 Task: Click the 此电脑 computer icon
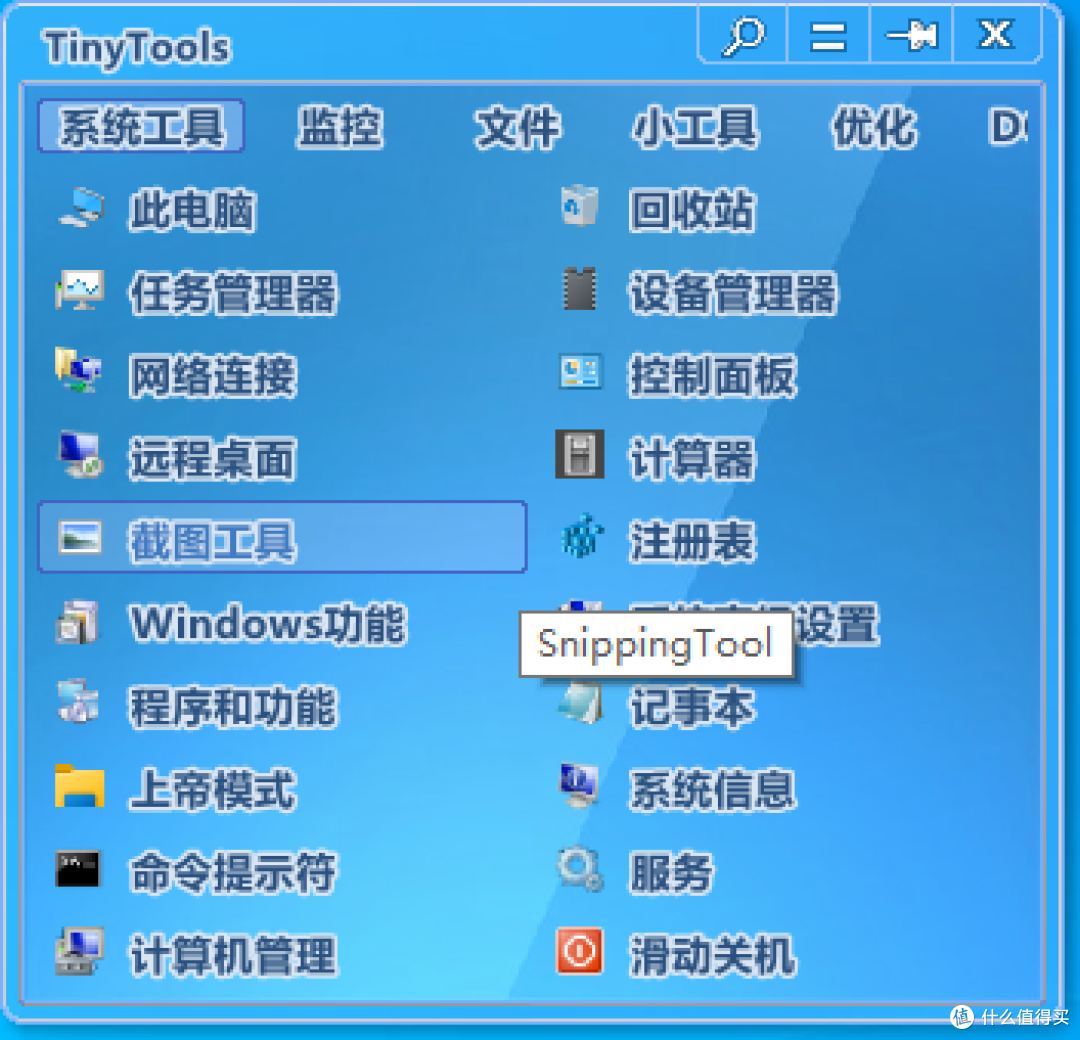[81, 207]
